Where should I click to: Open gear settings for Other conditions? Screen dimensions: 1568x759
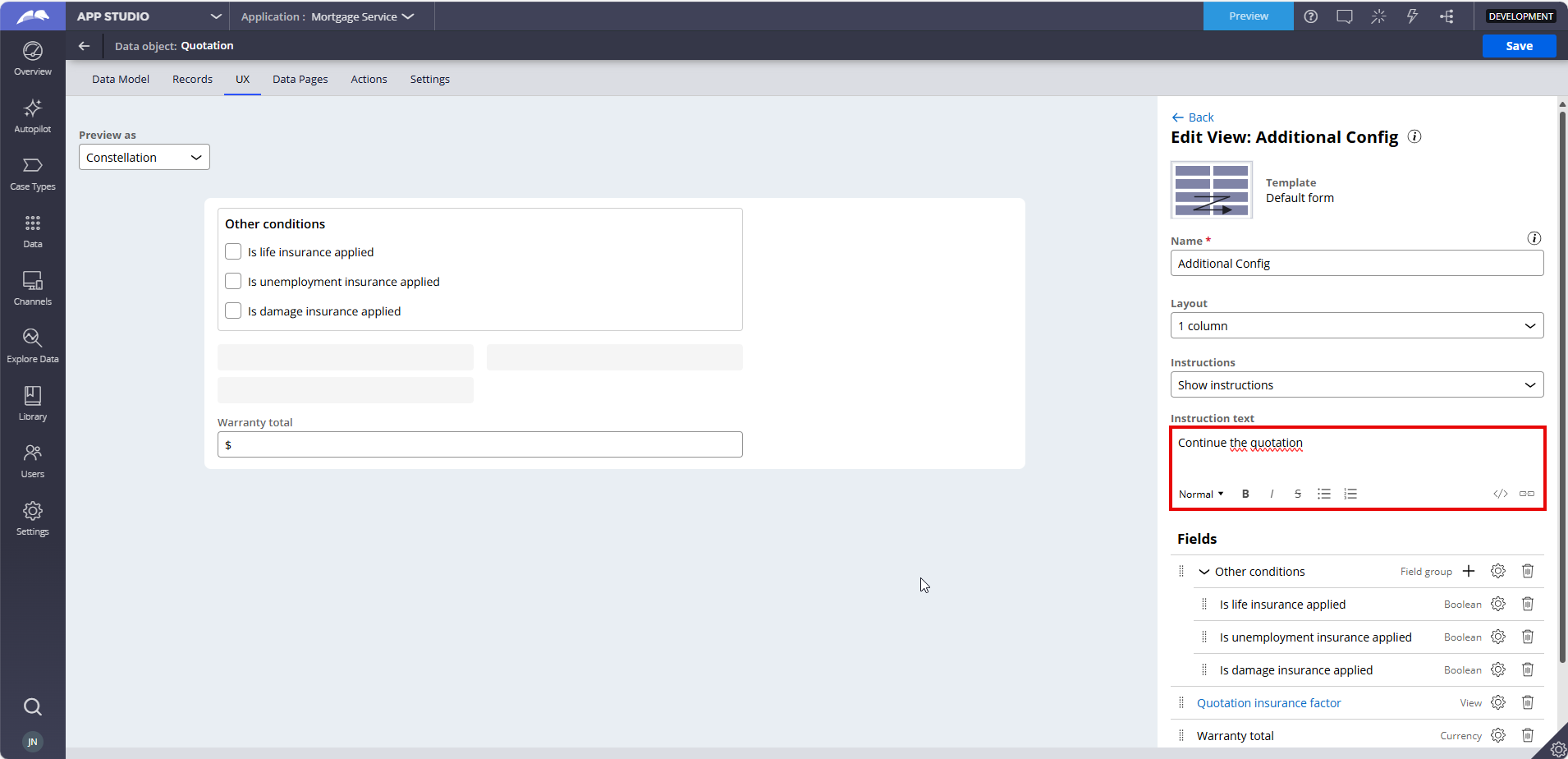(x=1498, y=571)
